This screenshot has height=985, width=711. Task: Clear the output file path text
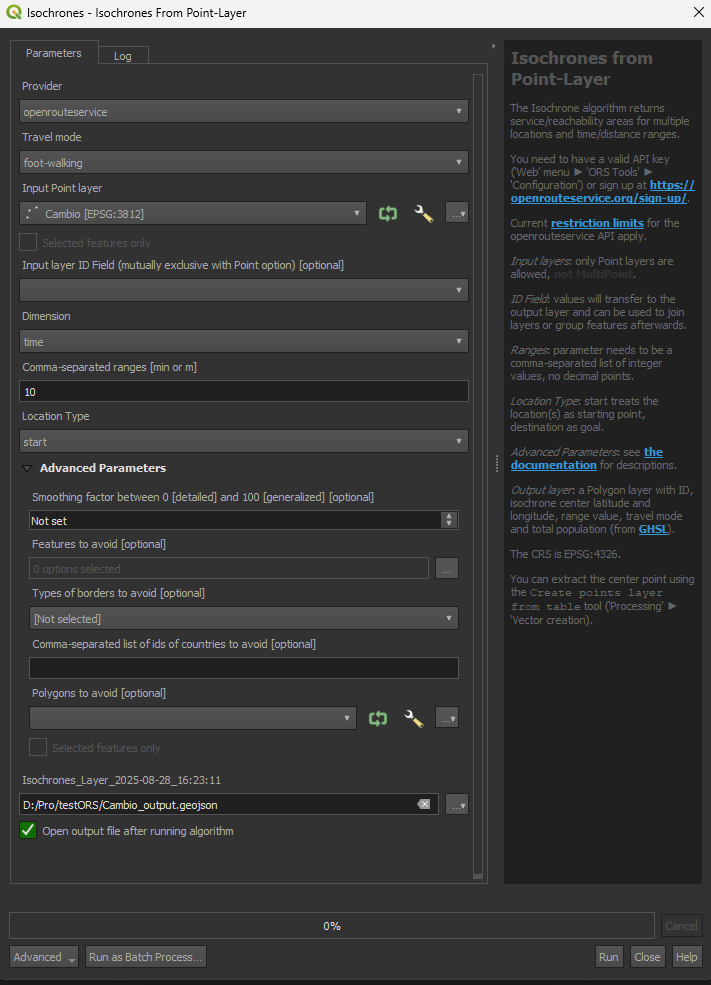(x=424, y=804)
